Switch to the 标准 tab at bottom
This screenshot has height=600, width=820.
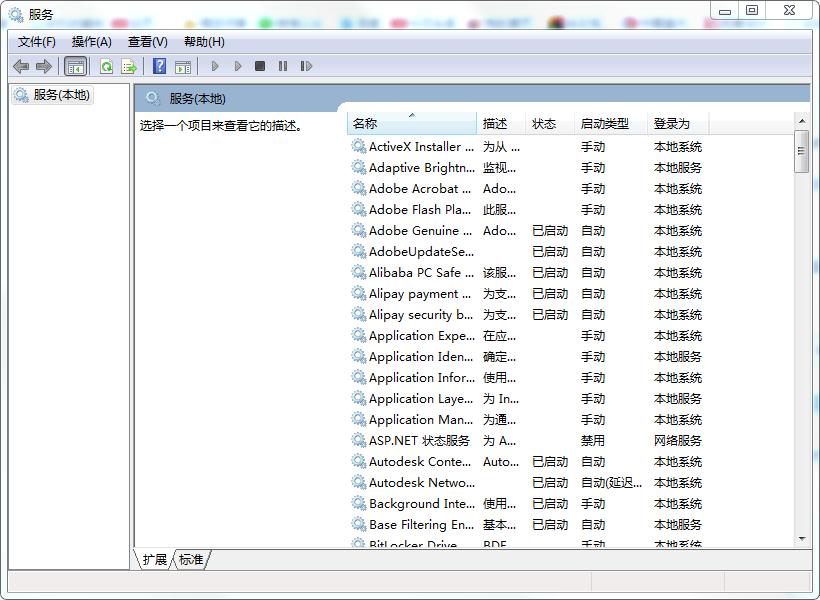pyautogui.click(x=190, y=560)
